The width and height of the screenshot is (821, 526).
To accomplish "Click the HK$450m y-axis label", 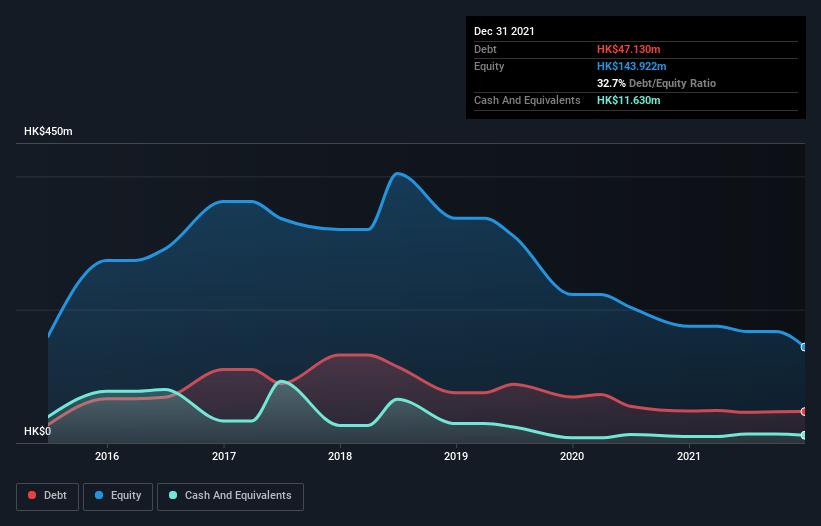I will 48,131.
